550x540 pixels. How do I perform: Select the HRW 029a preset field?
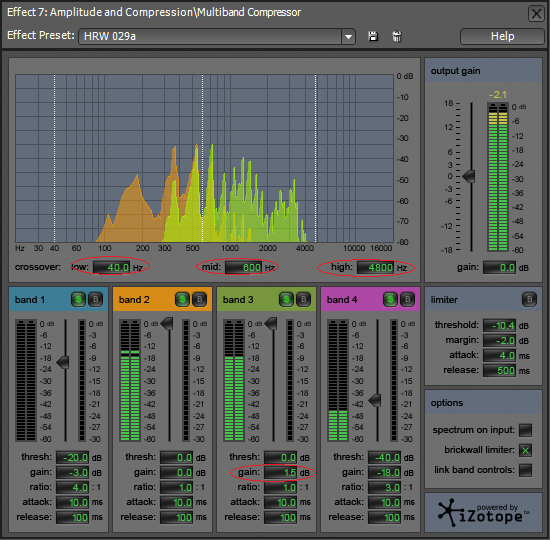tap(210, 36)
